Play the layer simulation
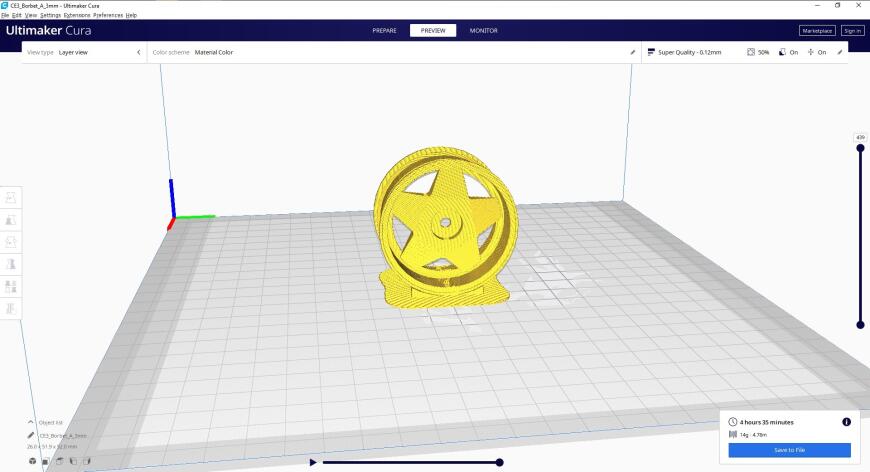 (x=313, y=462)
